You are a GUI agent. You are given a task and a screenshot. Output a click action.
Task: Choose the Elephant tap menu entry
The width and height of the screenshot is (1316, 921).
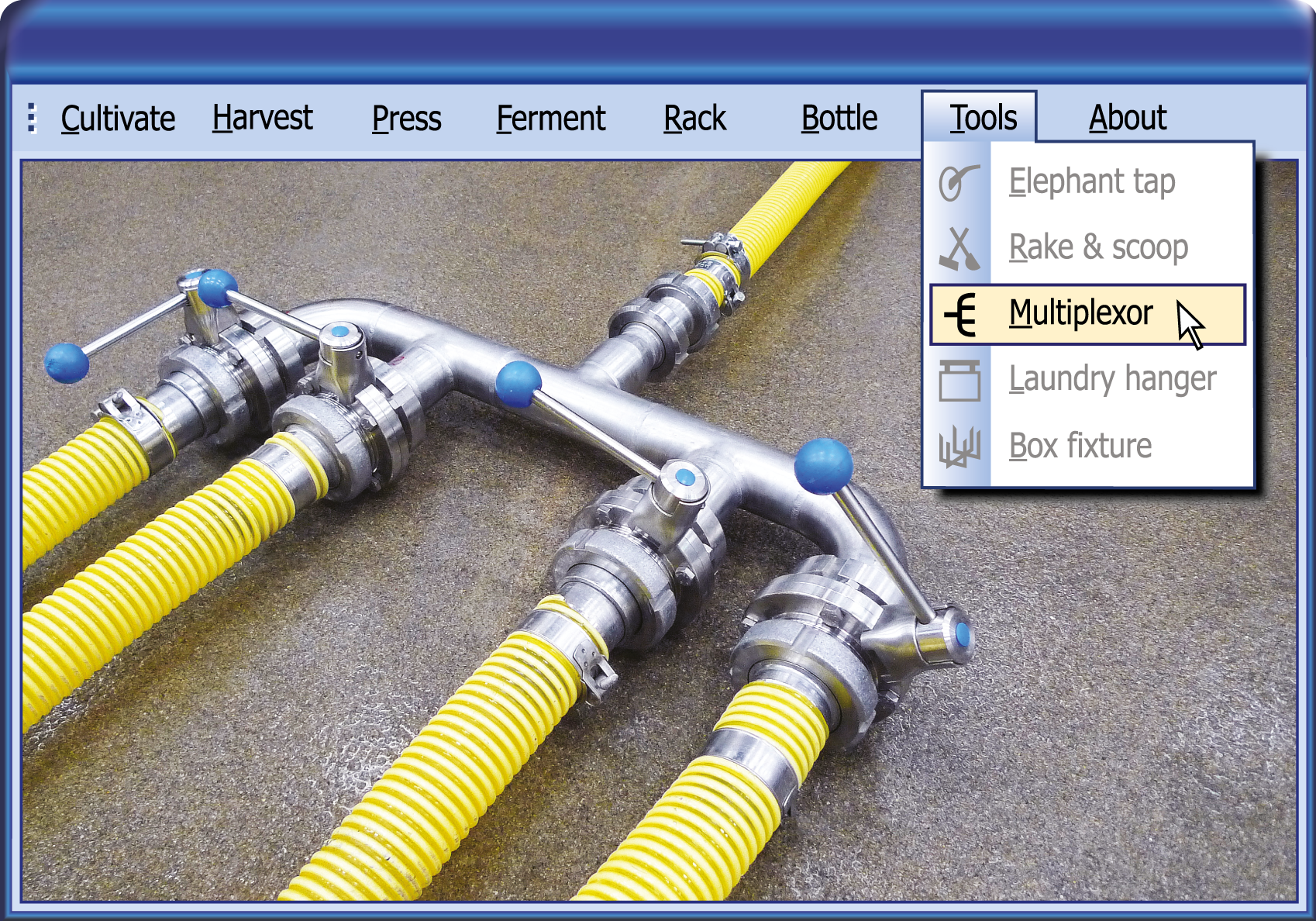click(1087, 182)
